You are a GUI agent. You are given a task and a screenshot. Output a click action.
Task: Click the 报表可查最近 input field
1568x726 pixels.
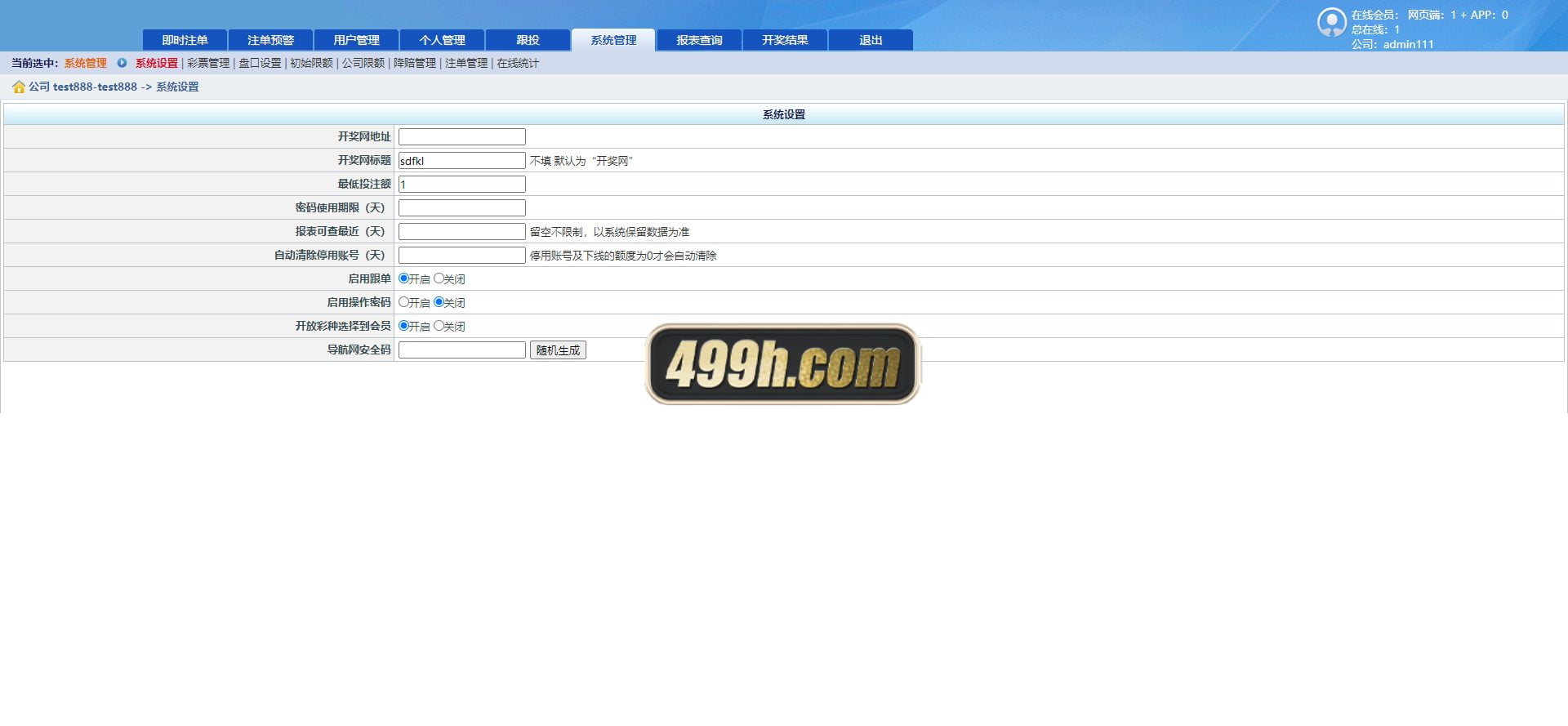click(462, 232)
